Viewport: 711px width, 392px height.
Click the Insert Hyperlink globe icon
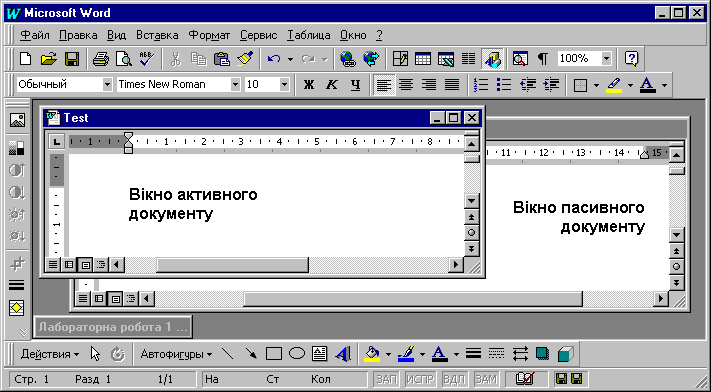click(348, 59)
